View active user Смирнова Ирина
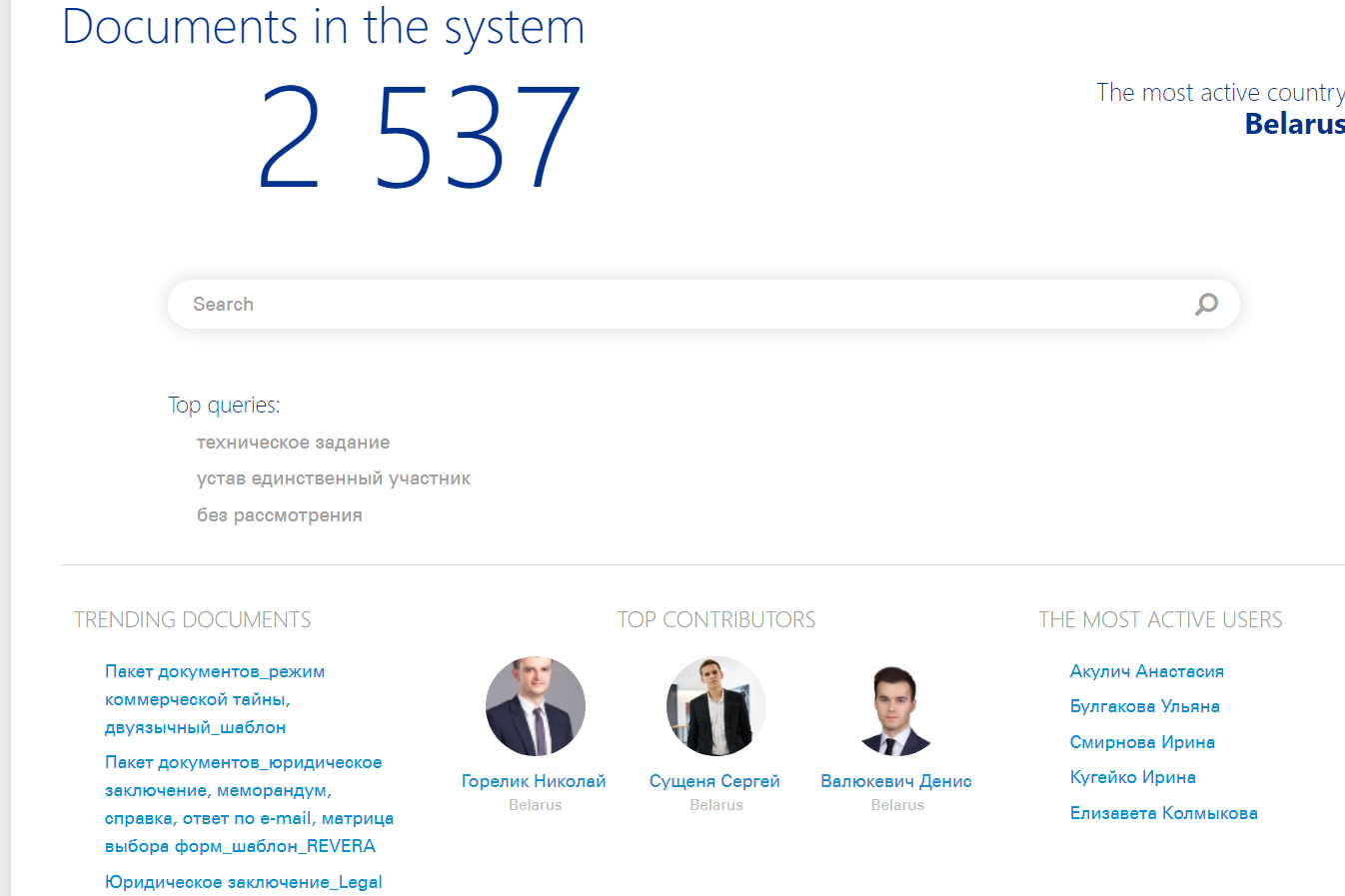Screen dimensions: 1345x896 pos(1142,742)
